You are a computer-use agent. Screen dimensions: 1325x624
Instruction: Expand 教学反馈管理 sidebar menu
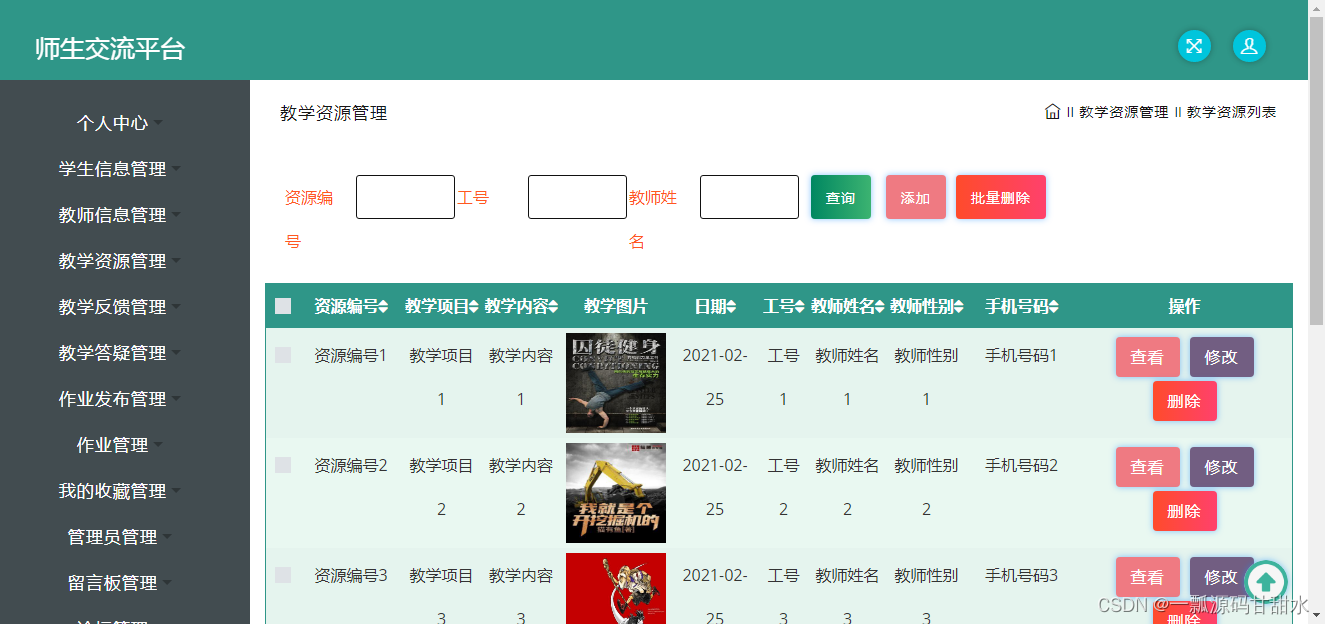120,307
